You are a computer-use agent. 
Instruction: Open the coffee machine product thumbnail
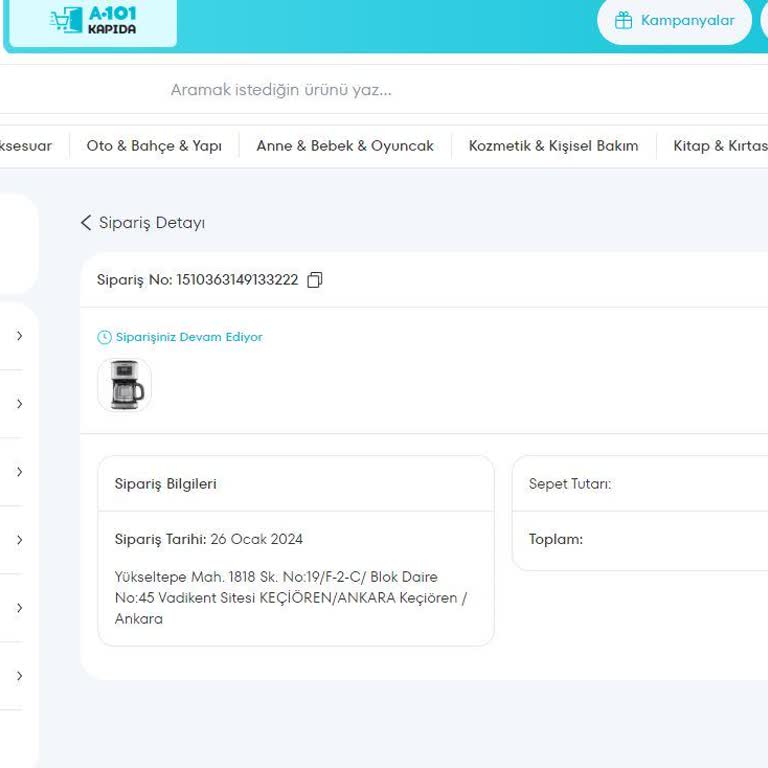[x=124, y=385]
